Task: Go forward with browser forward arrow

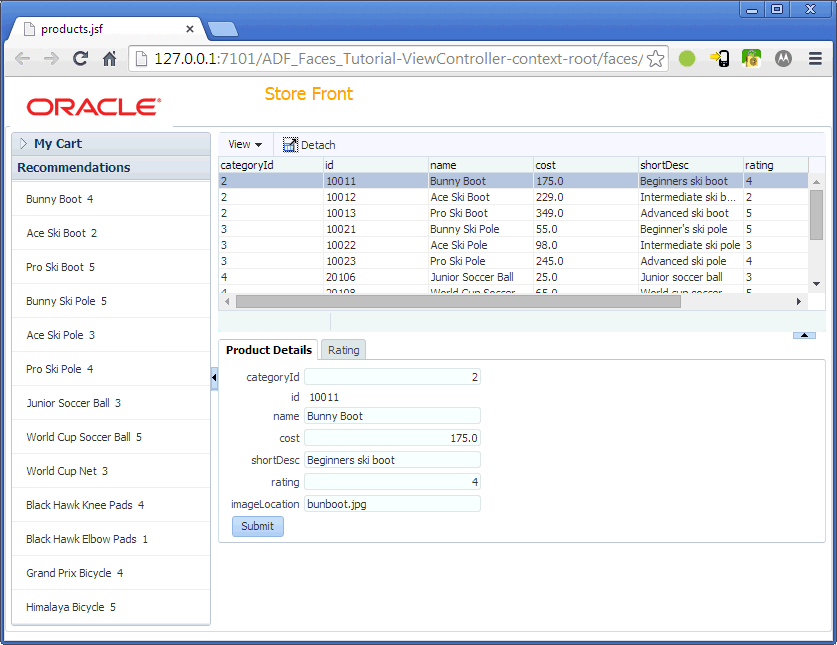Action: point(51,58)
